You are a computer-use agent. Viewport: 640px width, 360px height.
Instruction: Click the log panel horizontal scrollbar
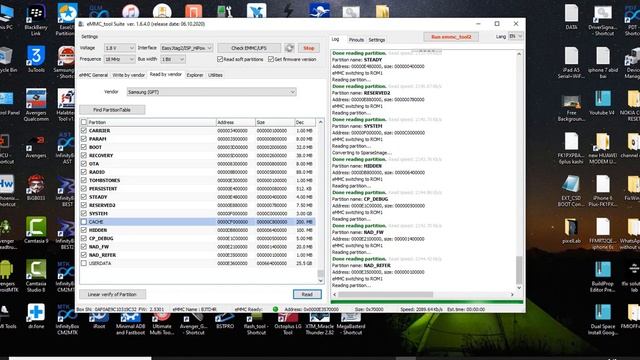coord(385,294)
